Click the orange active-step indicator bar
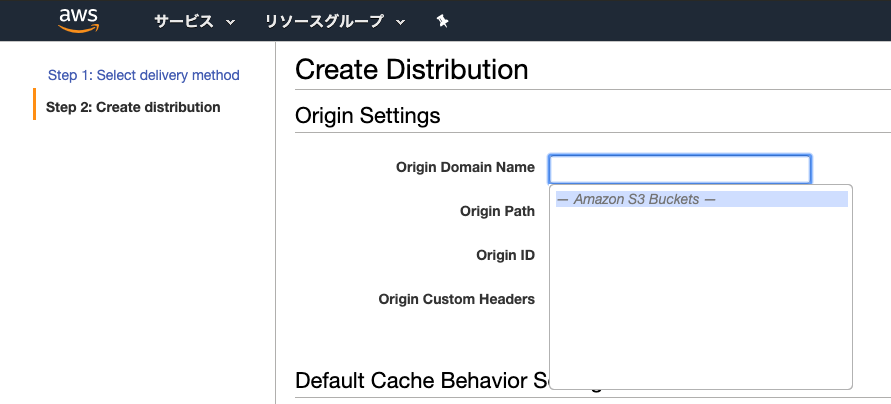The image size is (891, 404). pyautogui.click(x=34, y=104)
